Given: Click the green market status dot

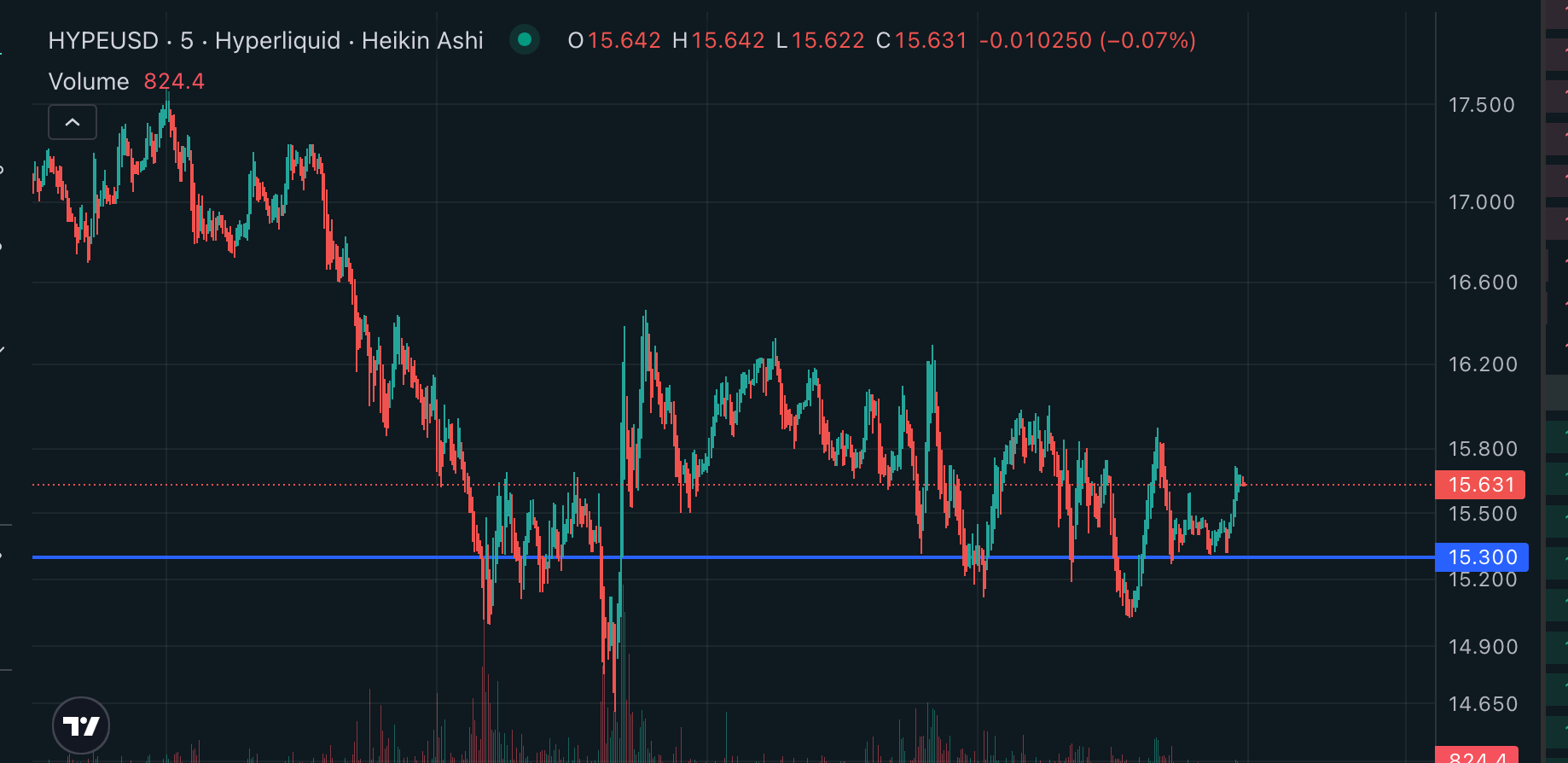Looking at the screenshot, I should pyautogui.click(x=525, y=39).
